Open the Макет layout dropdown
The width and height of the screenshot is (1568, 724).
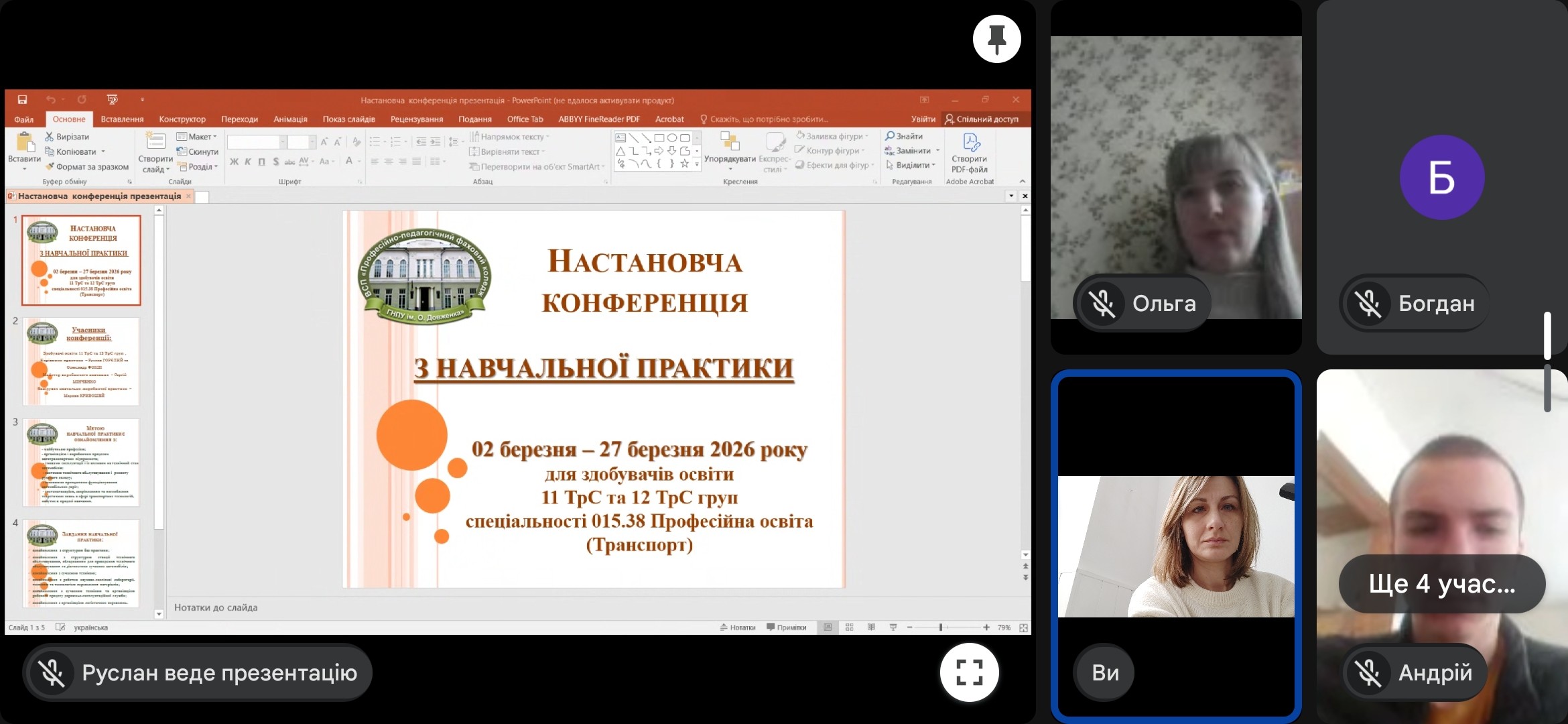(x=198, y=137)
